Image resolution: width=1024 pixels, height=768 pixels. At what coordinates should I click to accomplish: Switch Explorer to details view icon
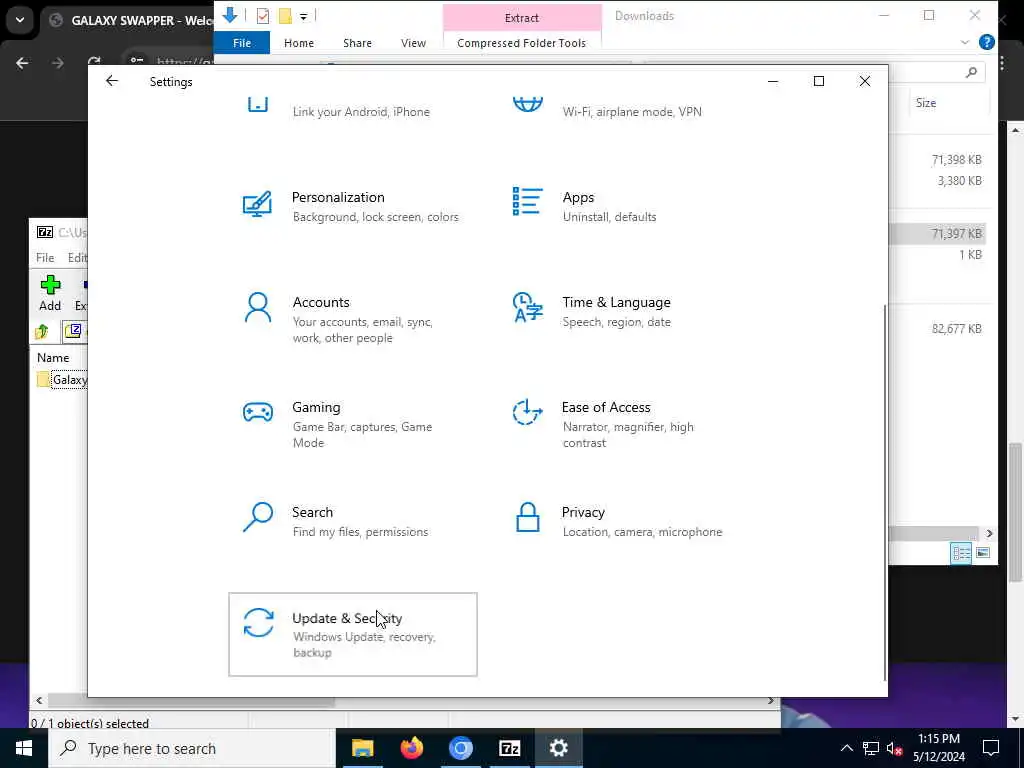click(961, 553)
